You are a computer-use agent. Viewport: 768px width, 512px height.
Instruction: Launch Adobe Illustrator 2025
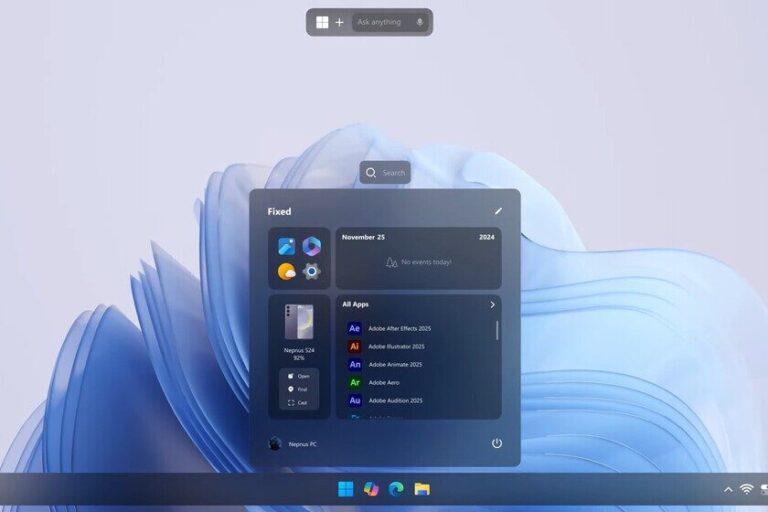coord(386,346)
